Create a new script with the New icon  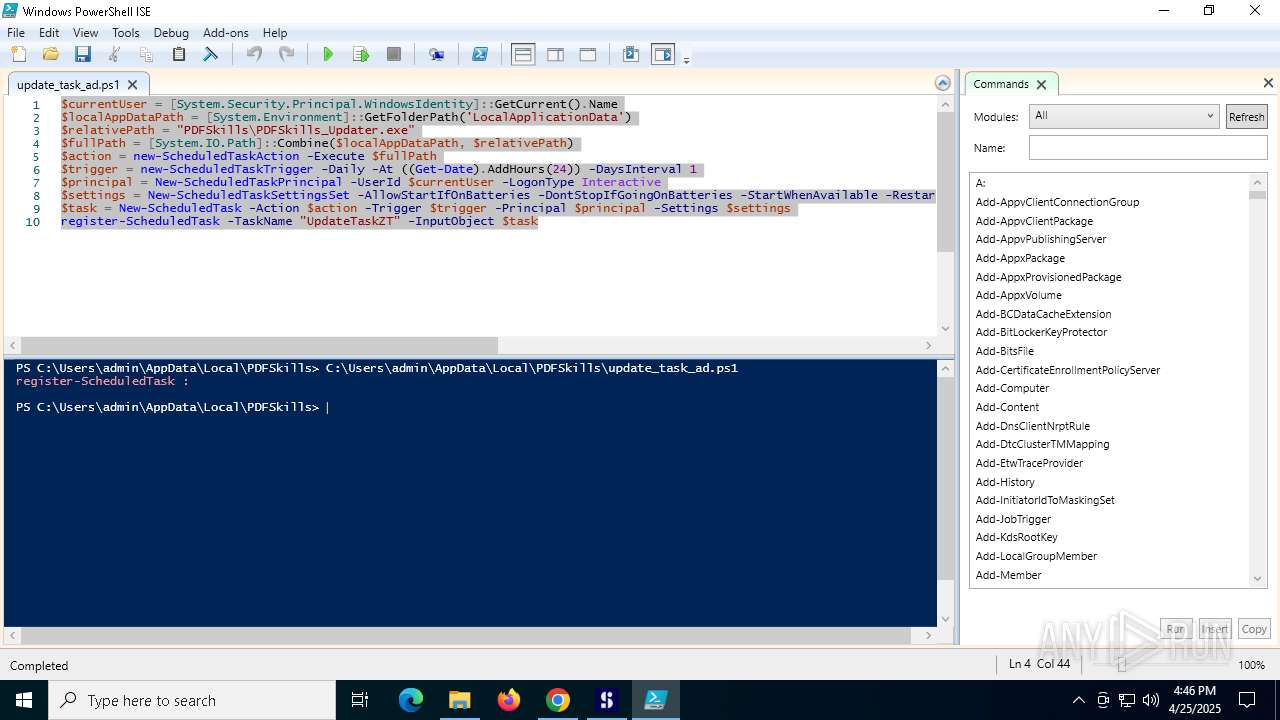pyautogui.click(x=18, y=54)
